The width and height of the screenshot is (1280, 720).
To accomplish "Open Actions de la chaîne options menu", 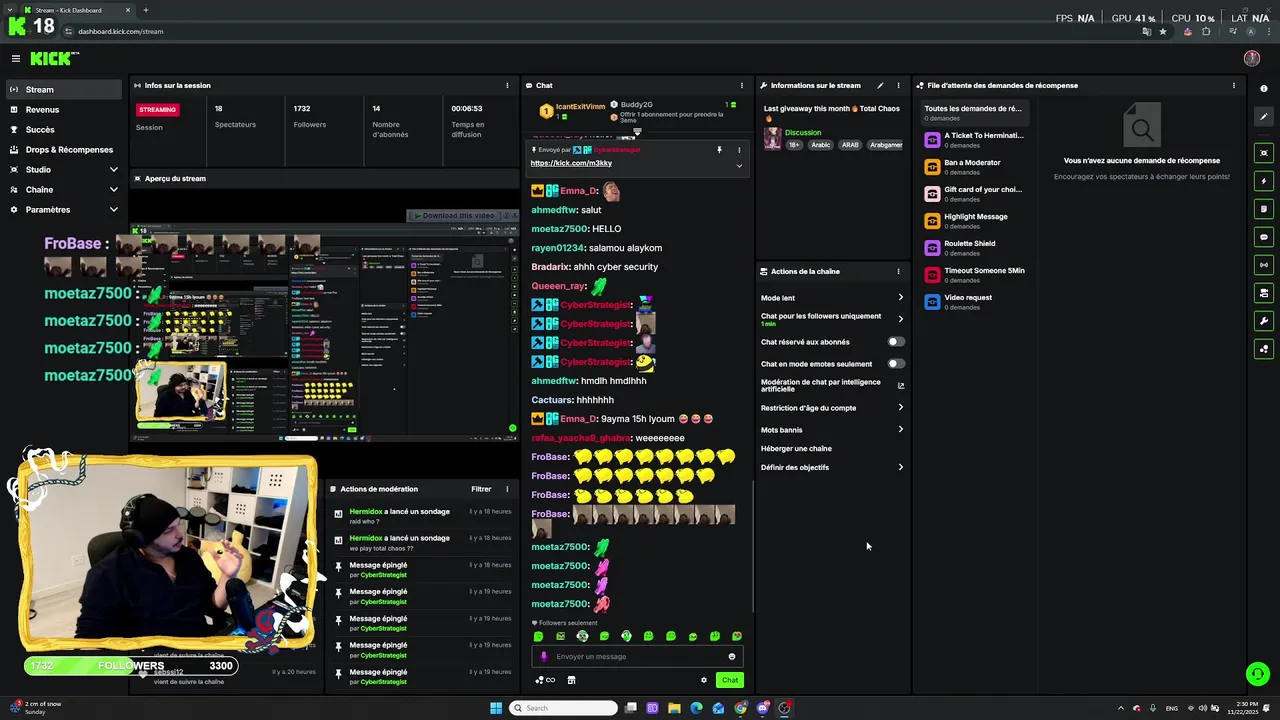I will click(898, 271).
